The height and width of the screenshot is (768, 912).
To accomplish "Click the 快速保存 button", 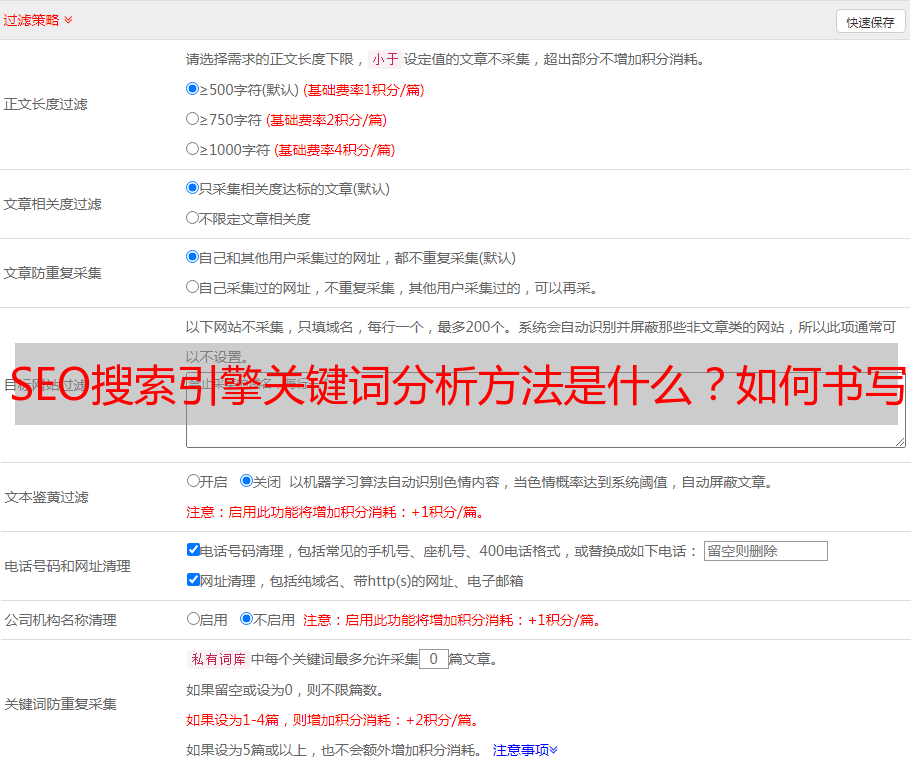I will click(x=870, y=22).
